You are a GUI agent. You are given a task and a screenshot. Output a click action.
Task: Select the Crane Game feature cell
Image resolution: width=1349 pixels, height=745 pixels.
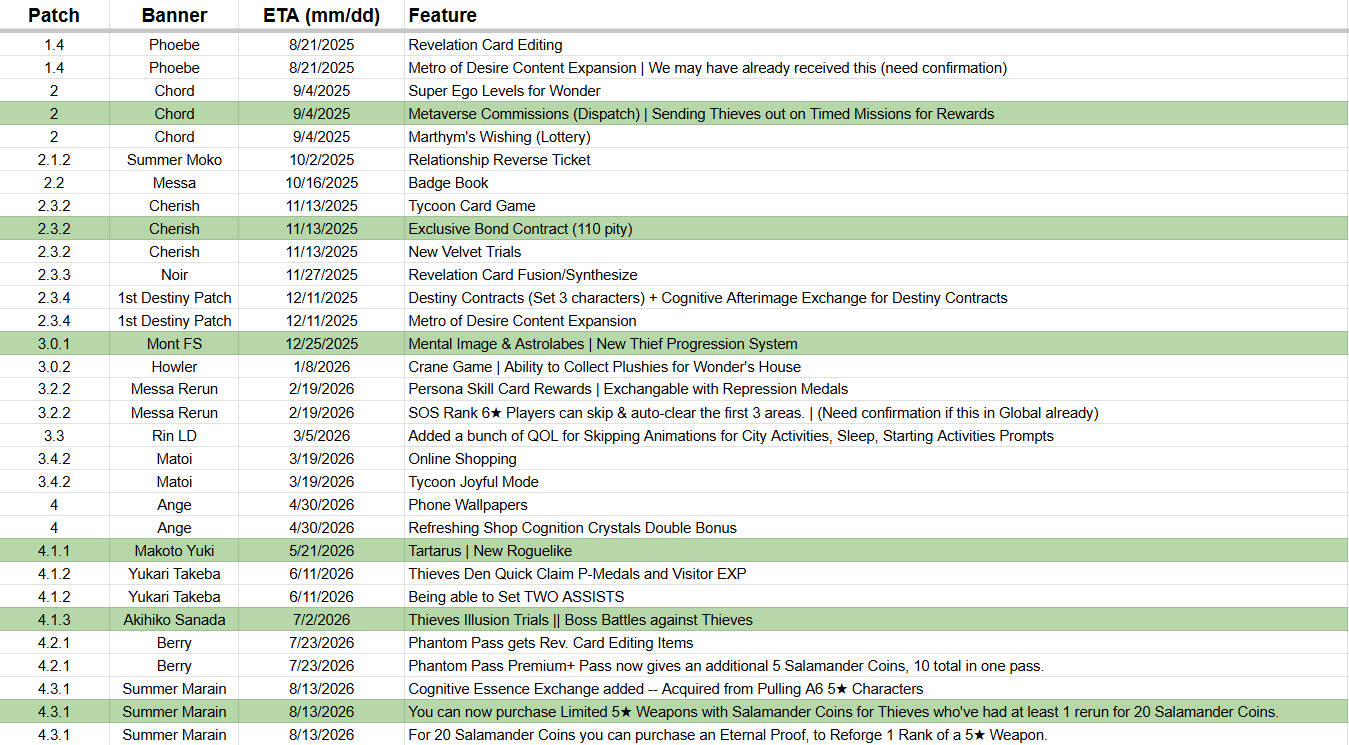click(876, 367)
